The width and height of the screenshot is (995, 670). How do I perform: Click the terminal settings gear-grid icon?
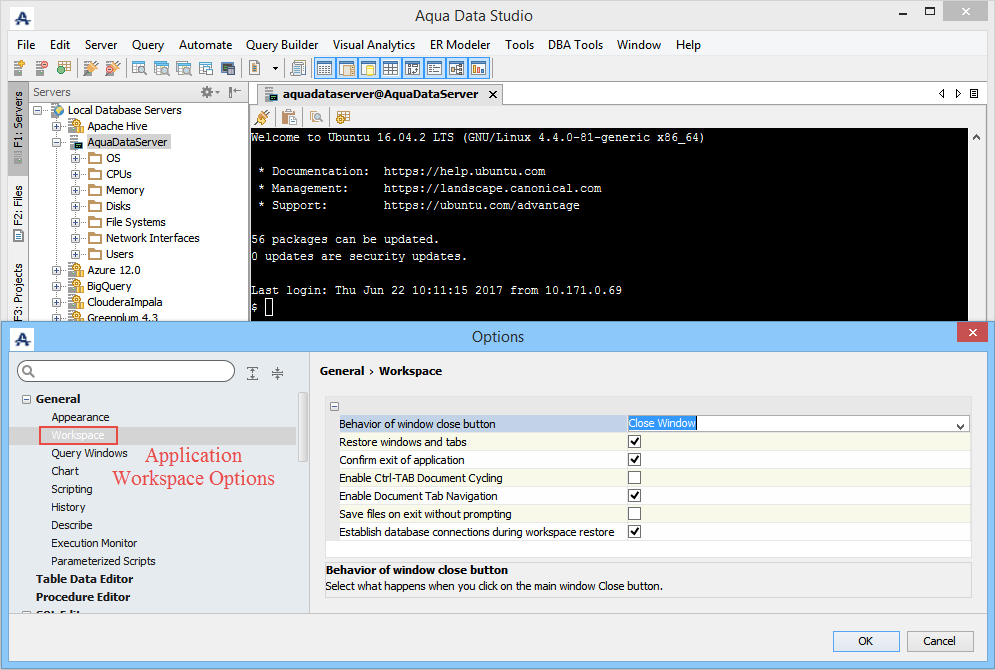(343, 117)
